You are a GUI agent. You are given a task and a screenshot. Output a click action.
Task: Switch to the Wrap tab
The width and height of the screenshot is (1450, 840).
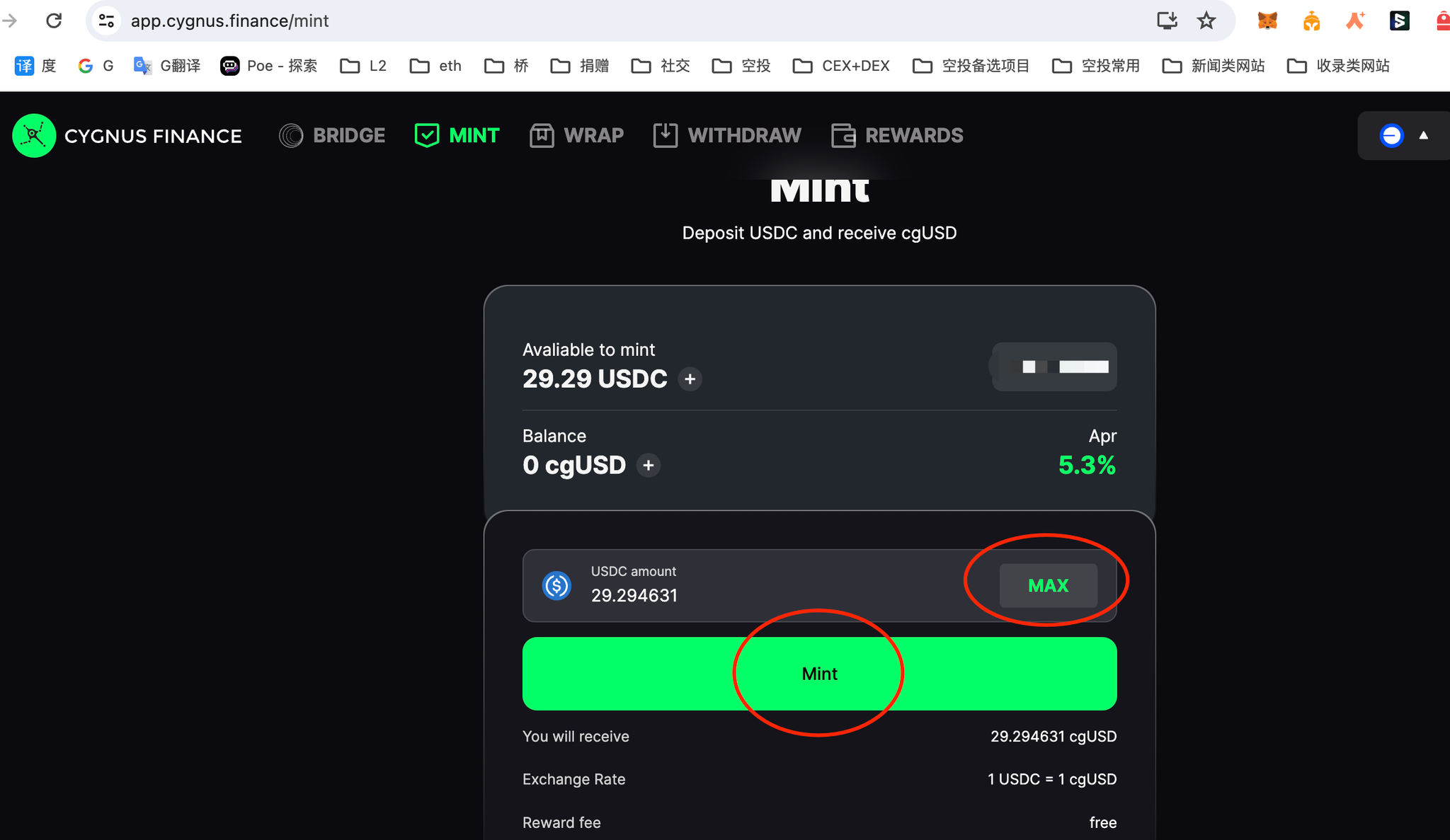[577, 135]
